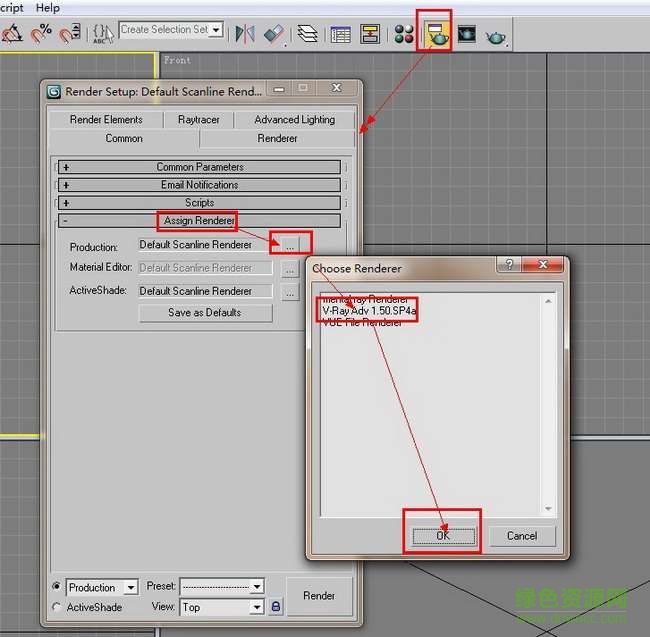Open the Layer Manager icon
Screen dimensions: 650x637
308,35
